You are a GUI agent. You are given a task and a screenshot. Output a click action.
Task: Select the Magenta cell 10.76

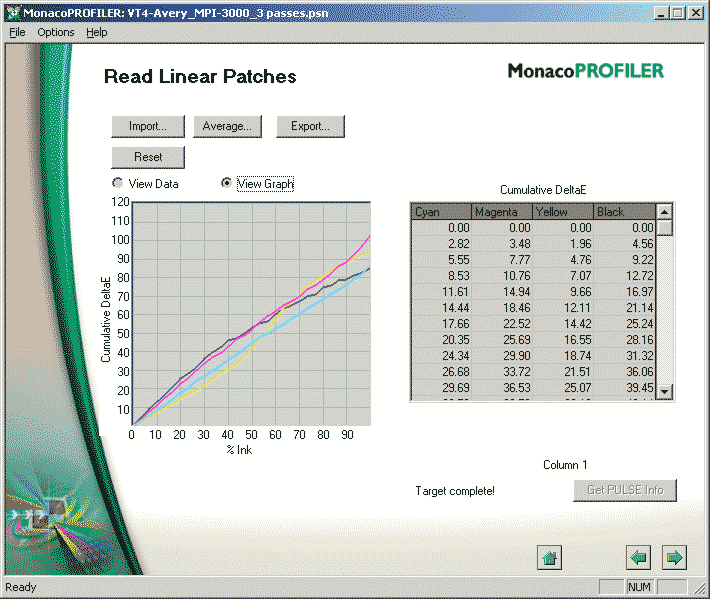[x=502, y=276]
